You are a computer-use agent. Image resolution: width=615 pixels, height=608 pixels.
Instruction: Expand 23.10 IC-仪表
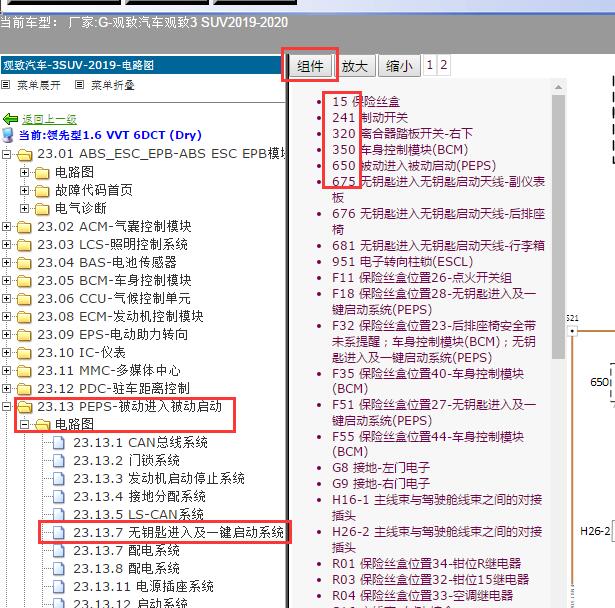6,353
